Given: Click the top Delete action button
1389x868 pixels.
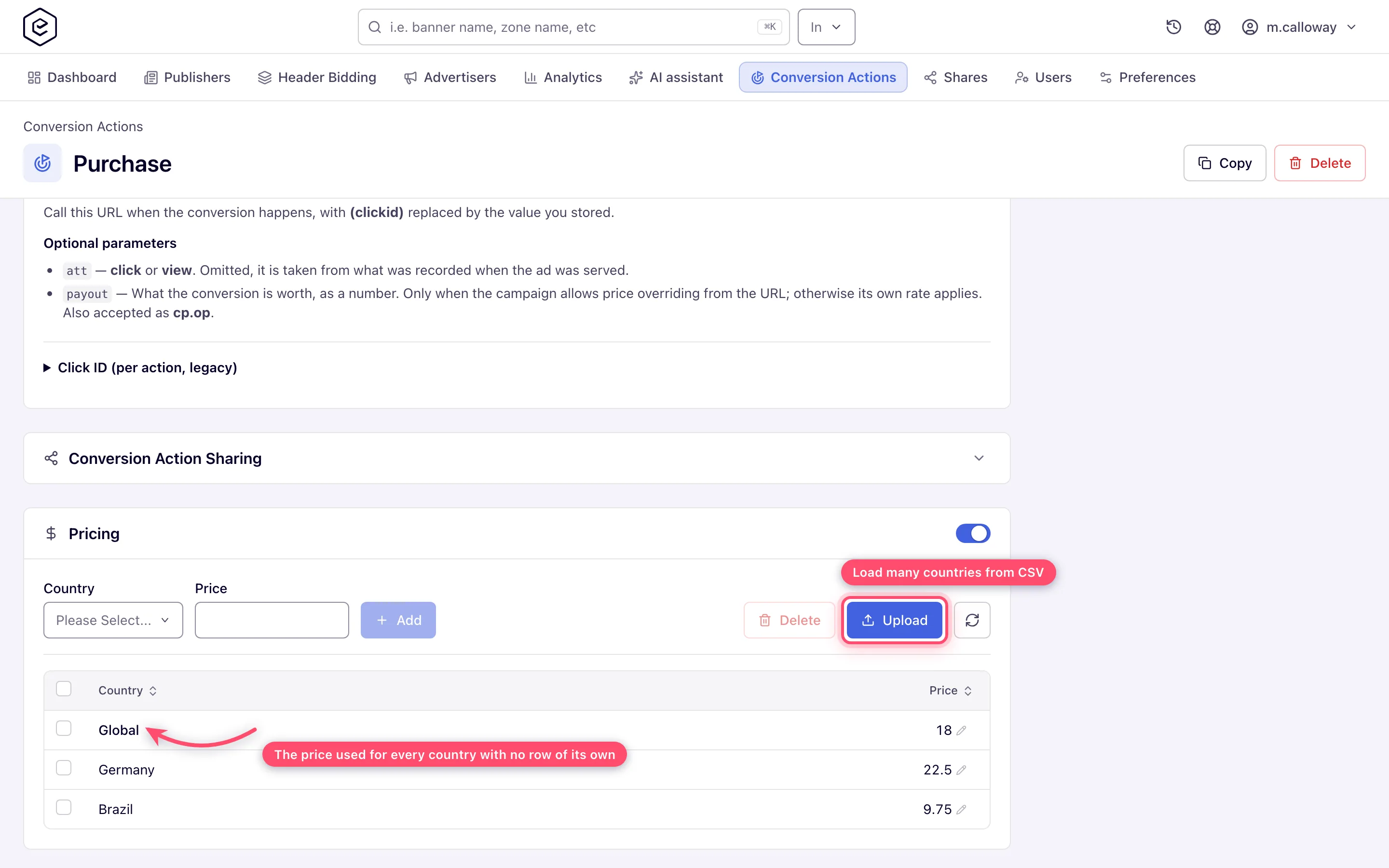Looking at the screenshot, I should (1320, 163).
